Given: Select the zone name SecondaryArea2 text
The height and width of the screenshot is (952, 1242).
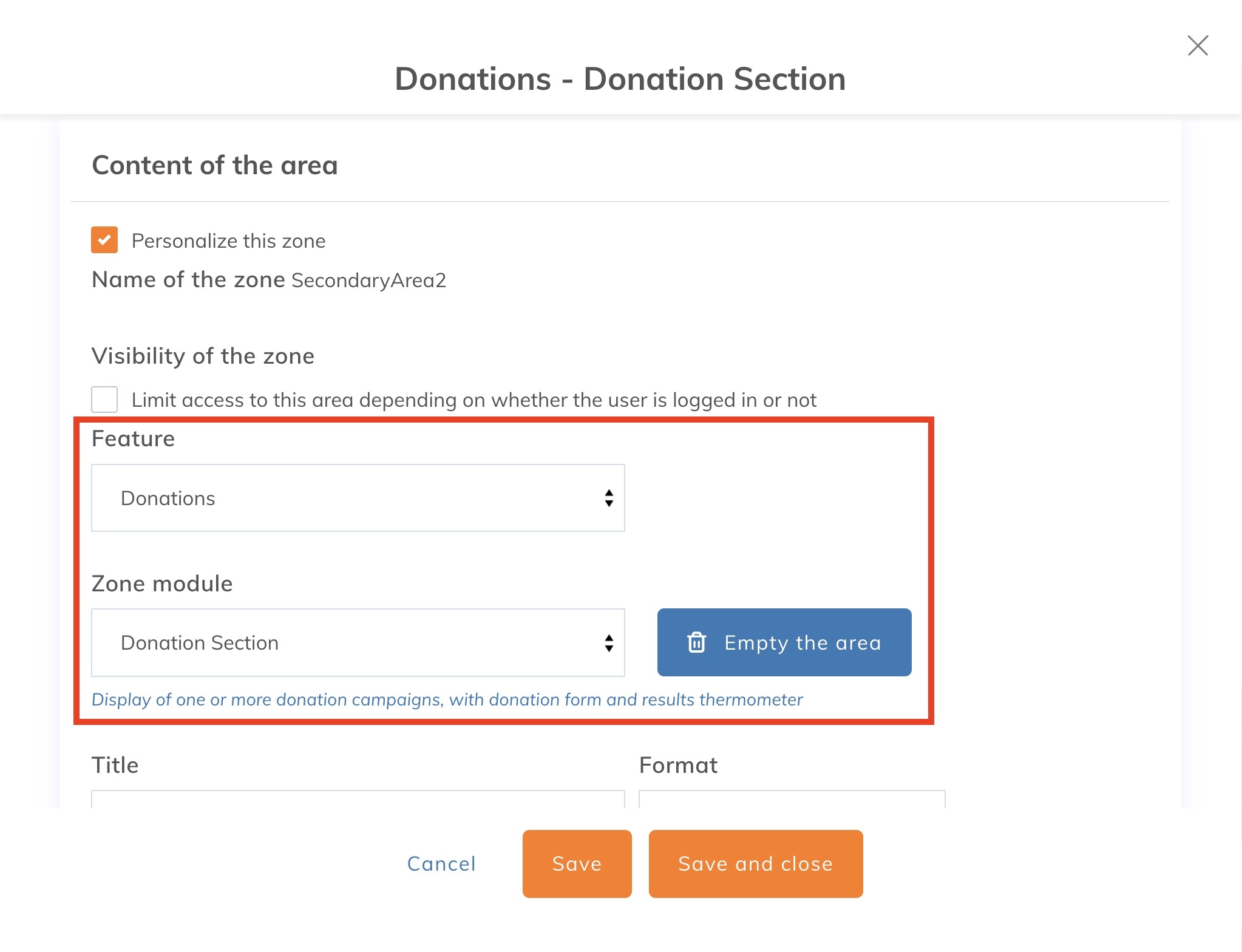Looking at the screenshot, I should coord(367,280).
